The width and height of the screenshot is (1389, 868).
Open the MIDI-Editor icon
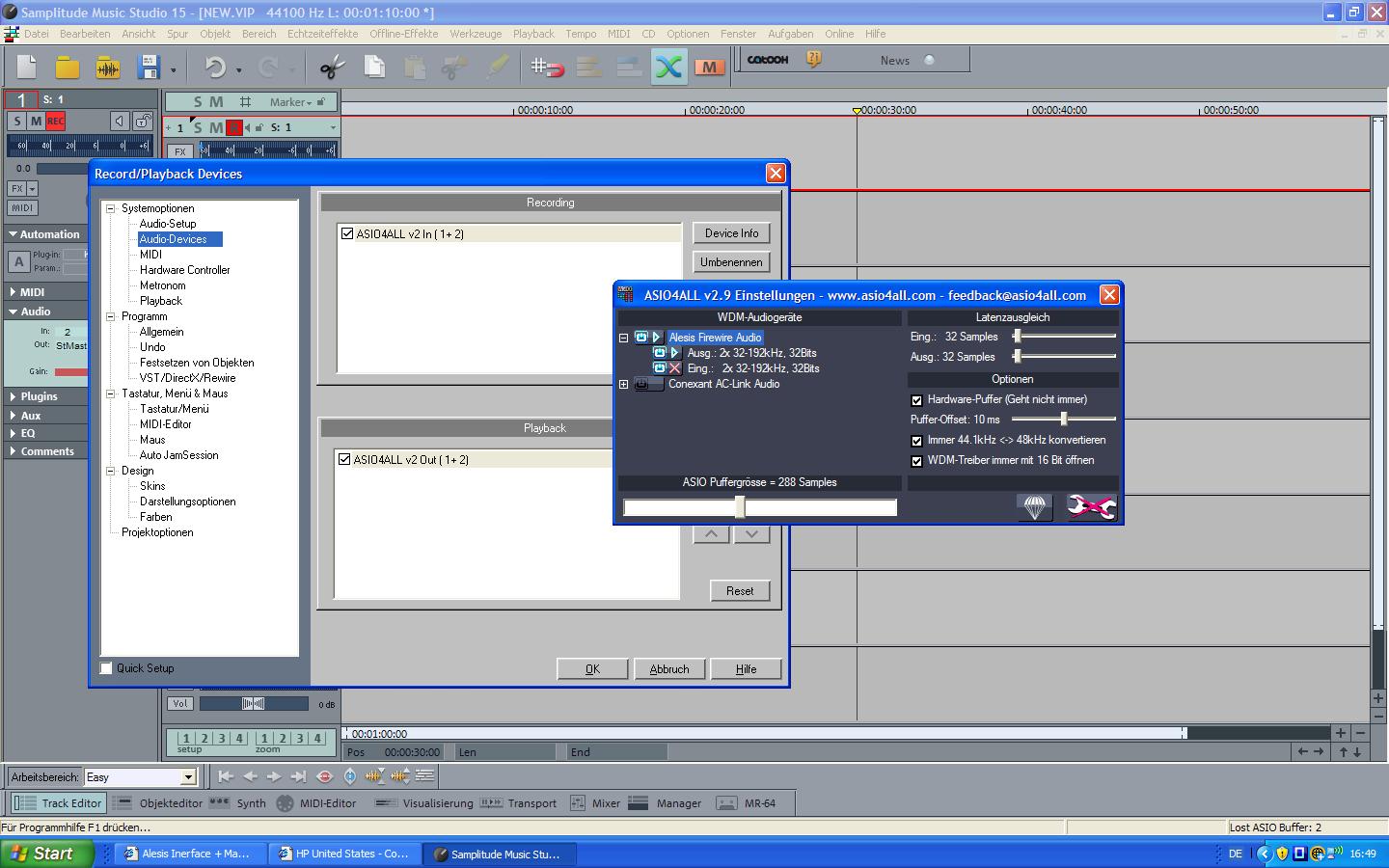285,802
